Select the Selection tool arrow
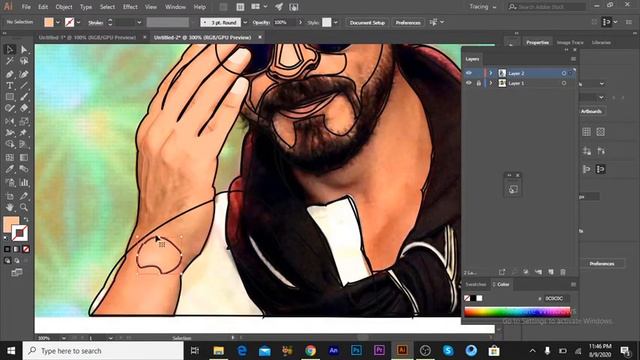This screenshot has height=360, width=640. (10, 49)
